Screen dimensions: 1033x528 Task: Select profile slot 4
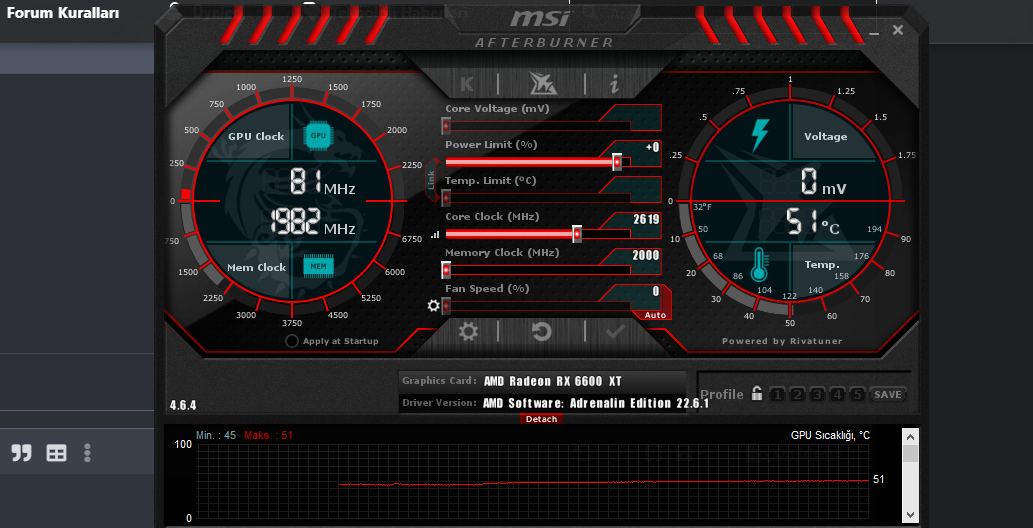click(837, 395)
